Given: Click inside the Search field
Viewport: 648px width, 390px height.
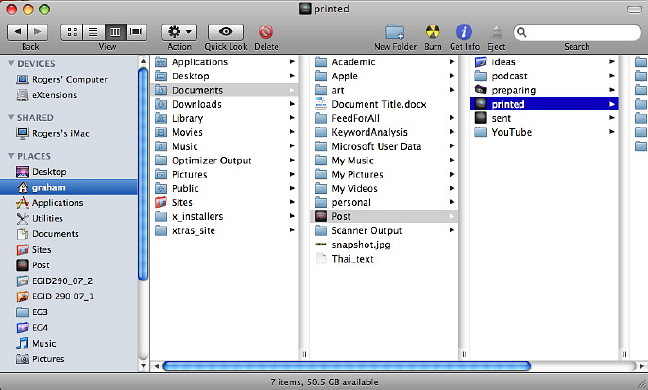Looking at the screenshot, I should pyautogui.click(x=577, y=32).
